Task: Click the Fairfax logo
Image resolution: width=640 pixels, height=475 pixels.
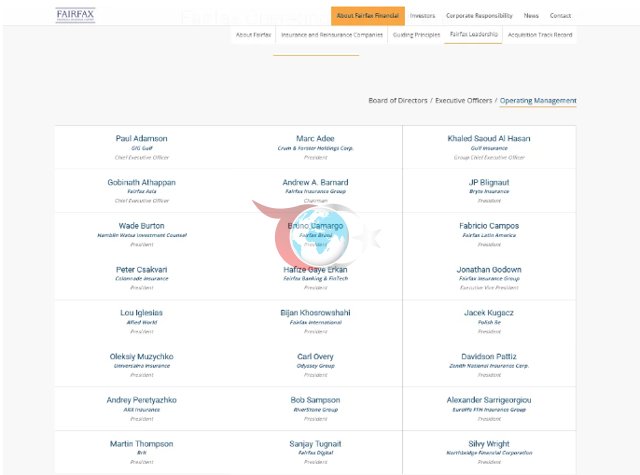Action: 75,15
